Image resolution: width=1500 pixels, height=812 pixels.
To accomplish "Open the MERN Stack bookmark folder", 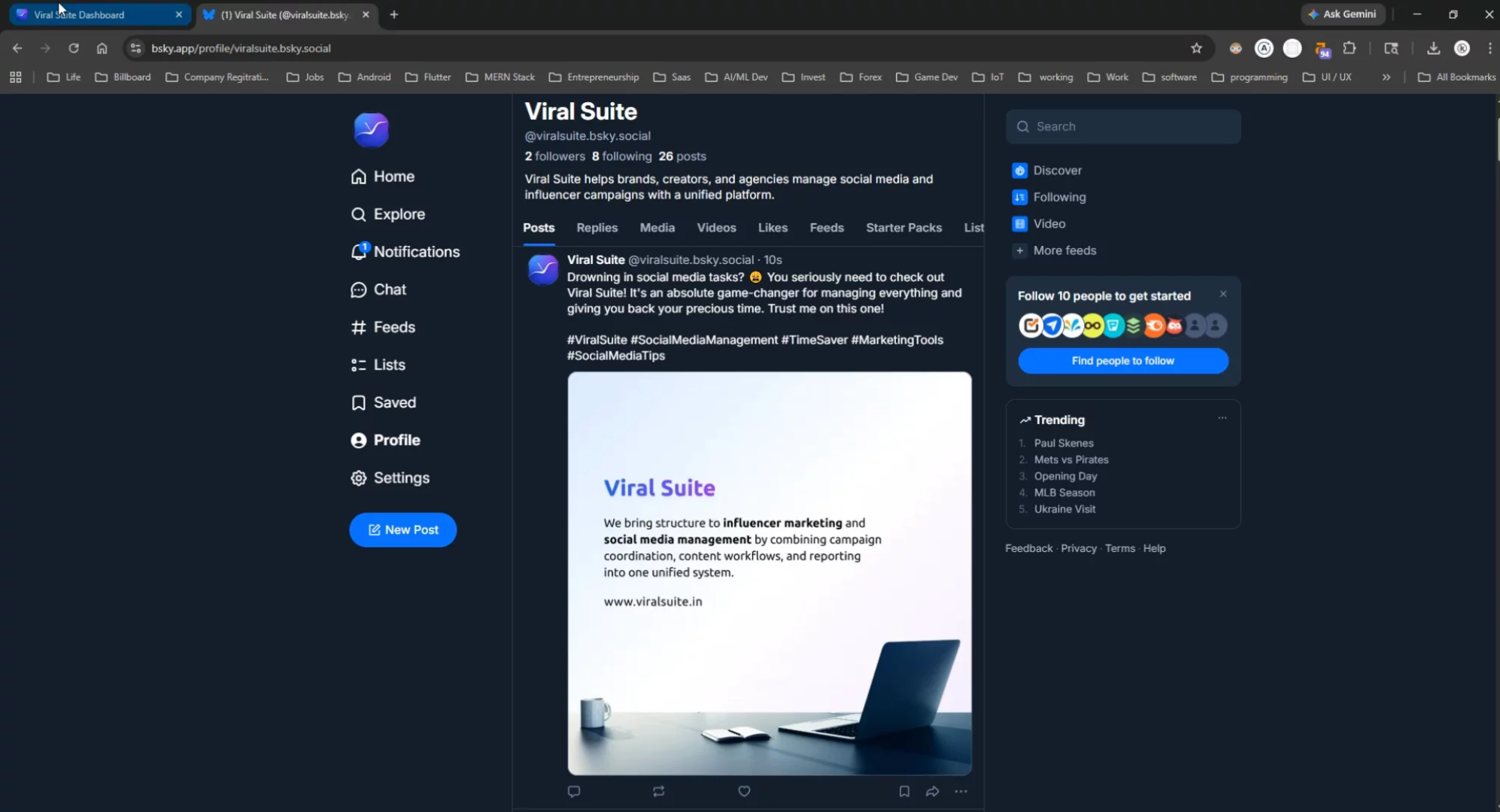I will pos(500,77).
